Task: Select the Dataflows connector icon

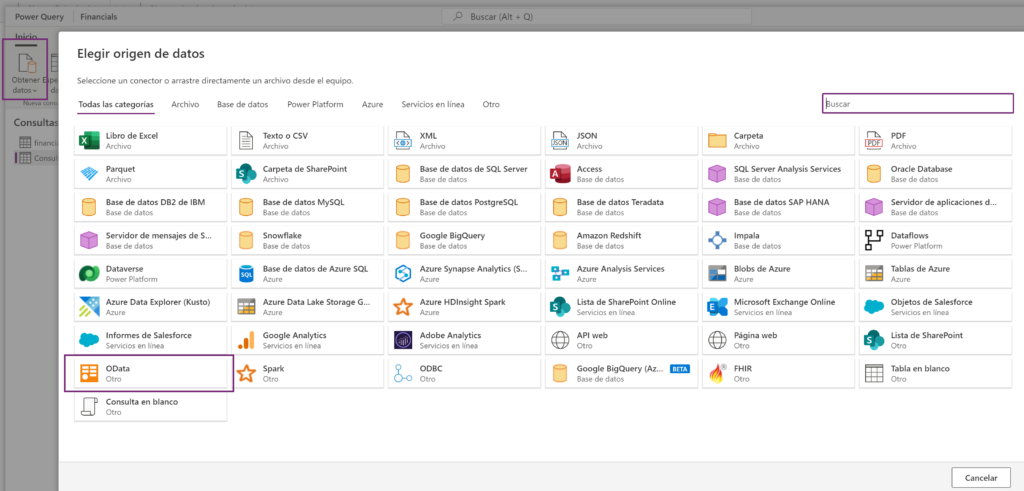Action: [874, 240]
